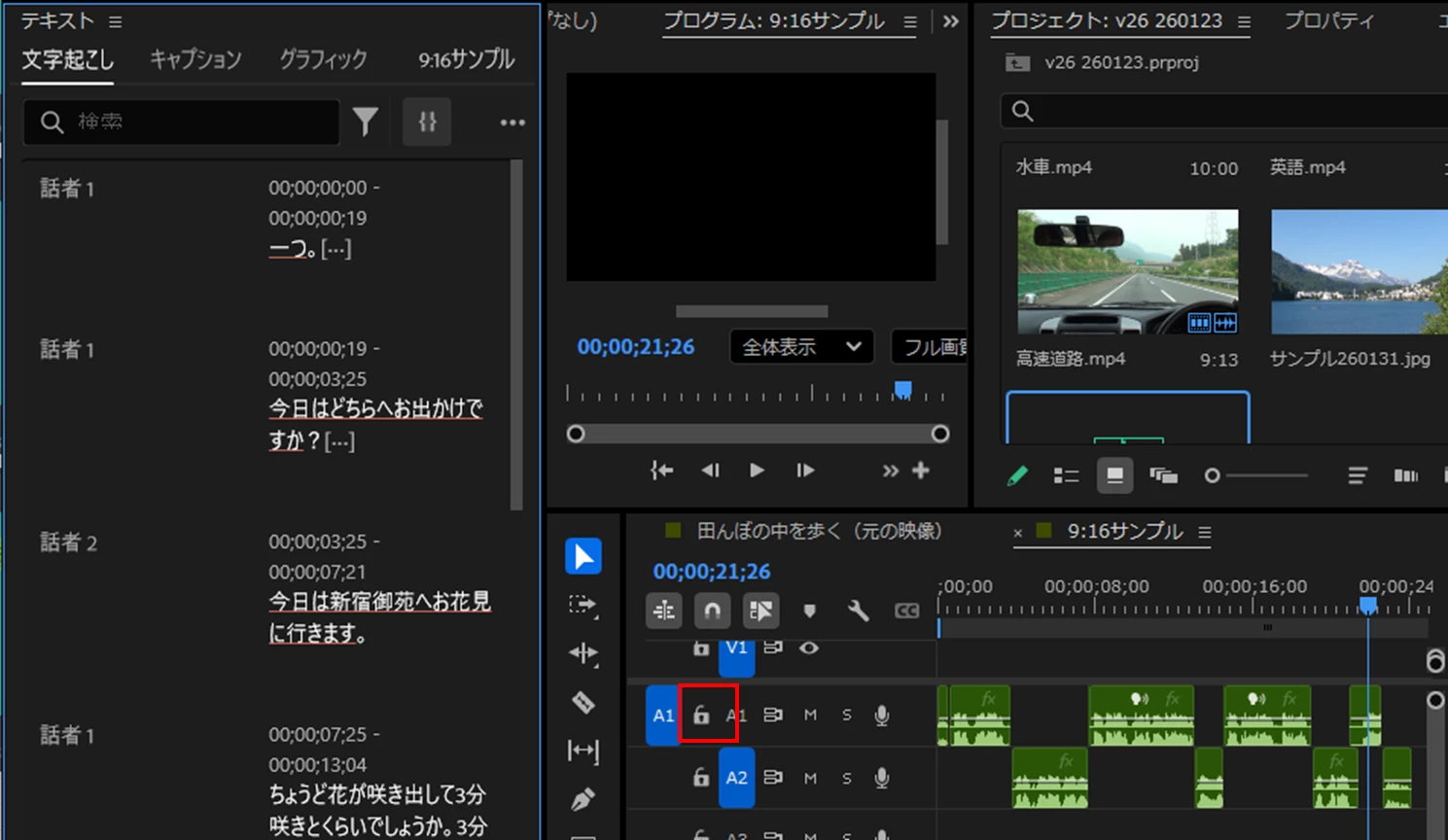Click Automate to Sequence icon
Screen dimensions: 1448x840
click(x=1405, y=475)
